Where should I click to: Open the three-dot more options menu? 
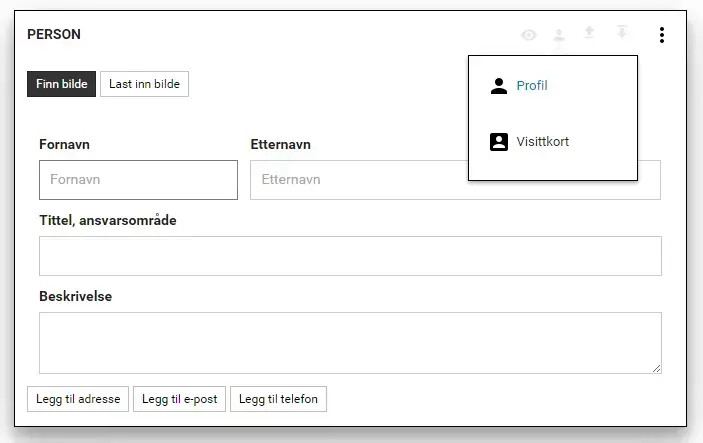pos(662,35)
